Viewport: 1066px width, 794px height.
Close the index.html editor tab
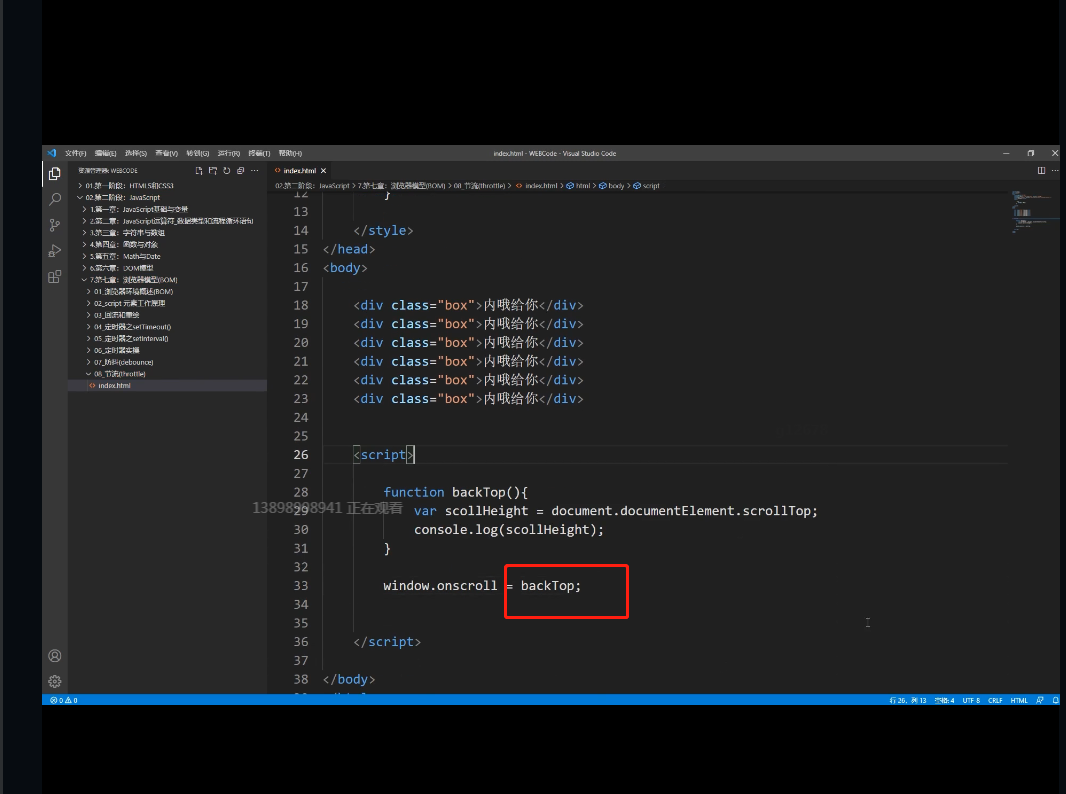[324, 171]
